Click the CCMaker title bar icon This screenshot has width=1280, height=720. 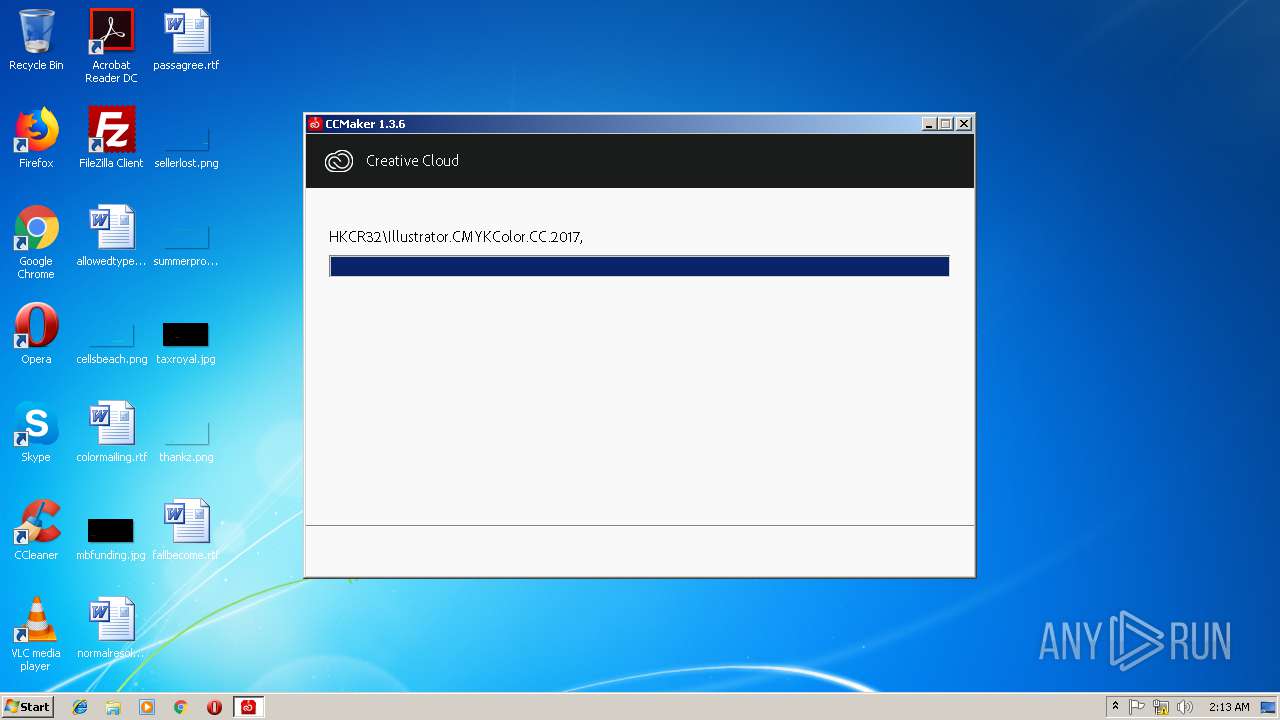(315, 124)
